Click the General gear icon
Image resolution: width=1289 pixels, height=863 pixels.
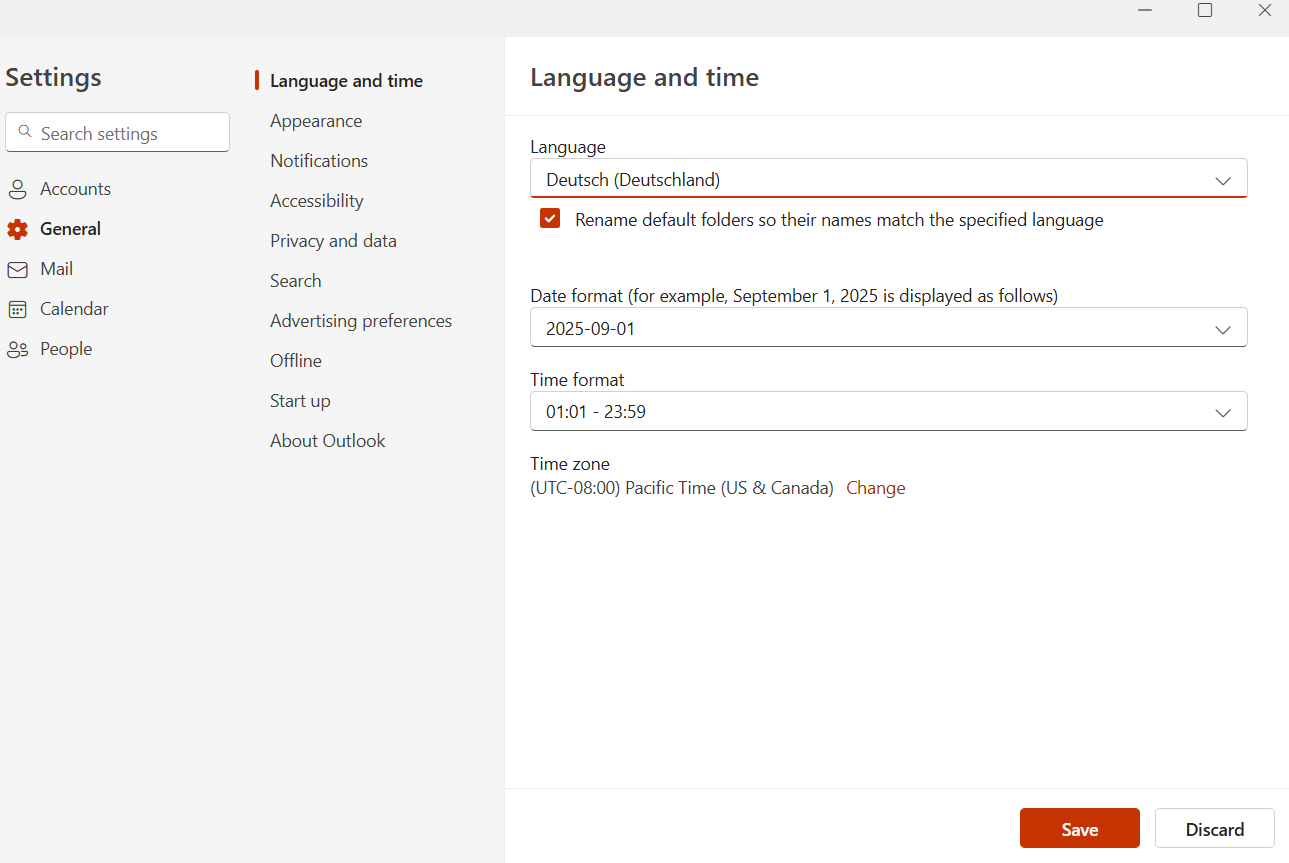(17, 229)
